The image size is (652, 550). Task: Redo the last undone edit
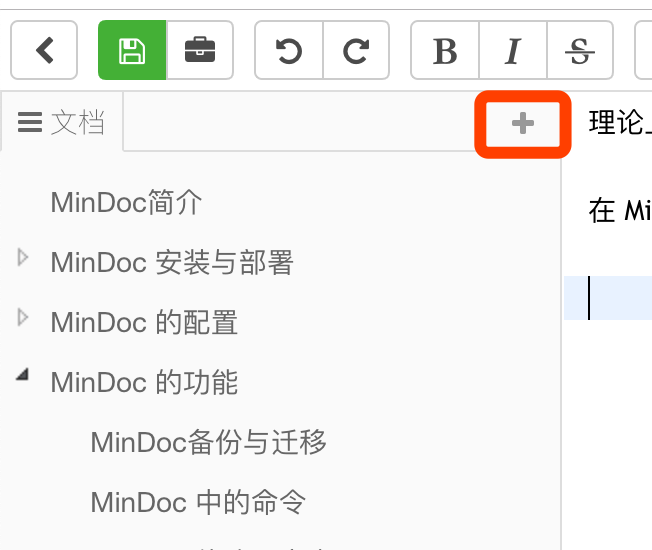click(x=356, y=50)
